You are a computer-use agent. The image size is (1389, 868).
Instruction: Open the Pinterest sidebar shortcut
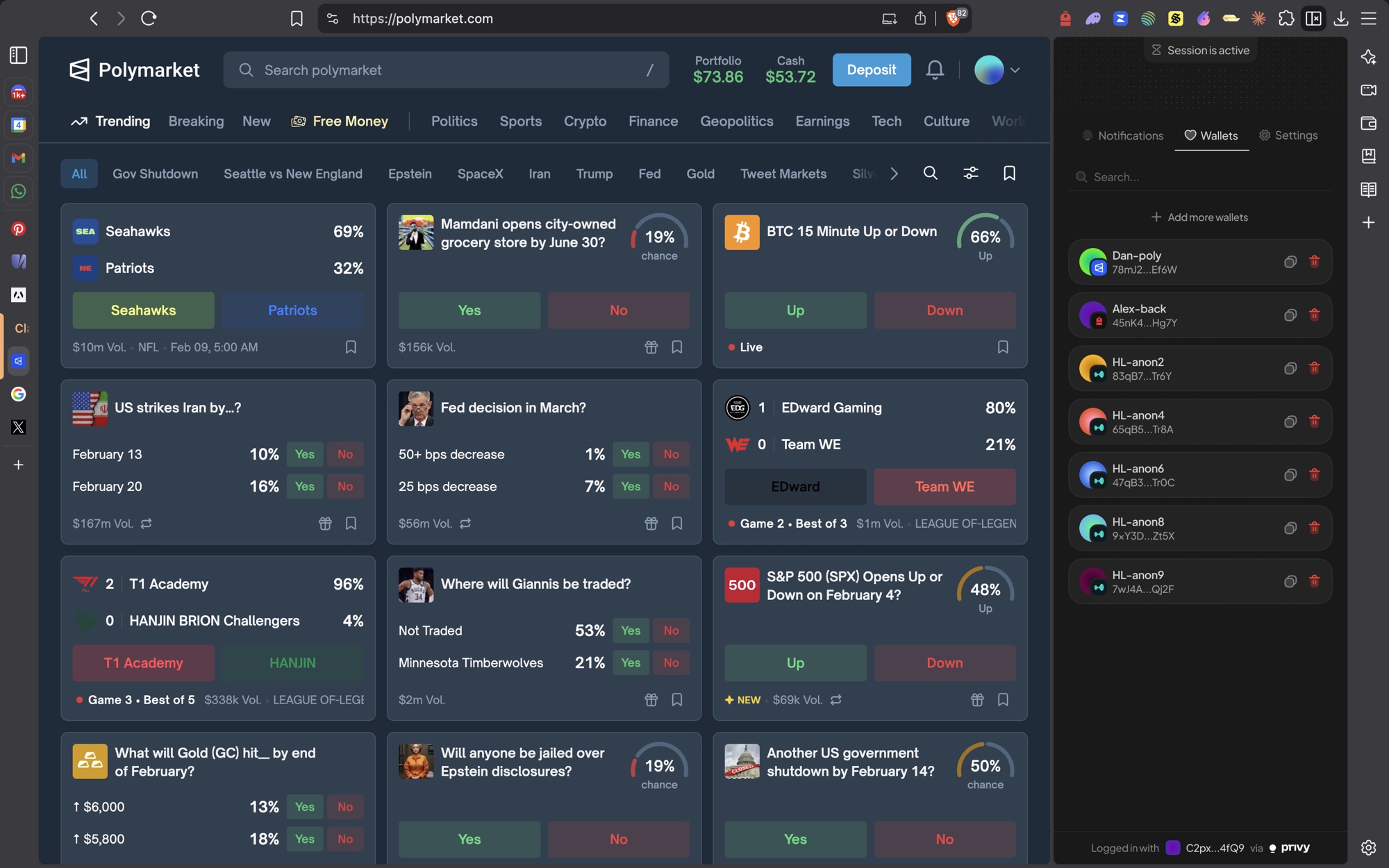tap(19, 229)
